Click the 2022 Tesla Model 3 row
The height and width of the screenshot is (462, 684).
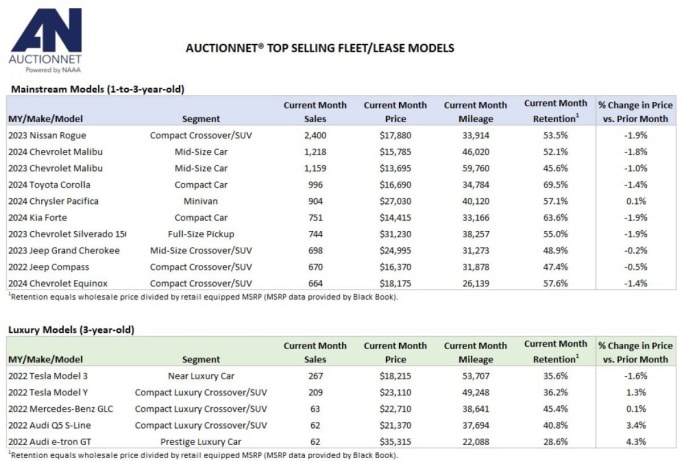click(342, 376)
